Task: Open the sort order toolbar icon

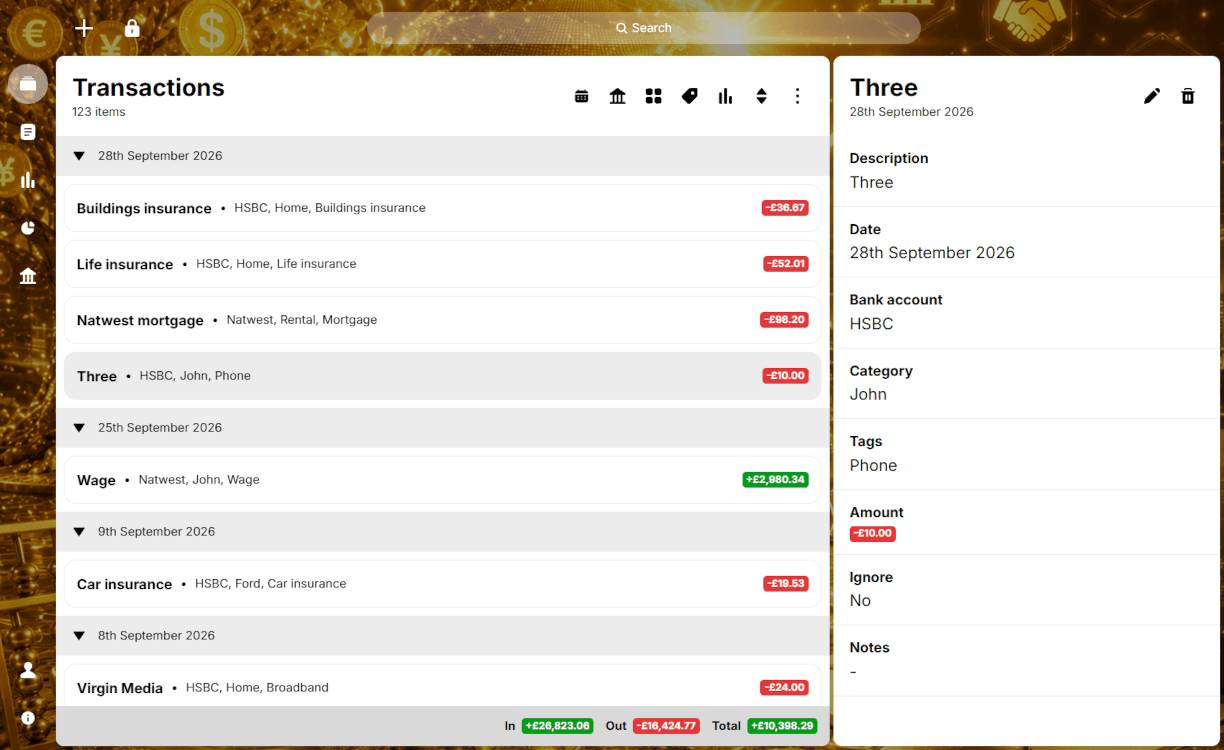Action: coord(762,96)
